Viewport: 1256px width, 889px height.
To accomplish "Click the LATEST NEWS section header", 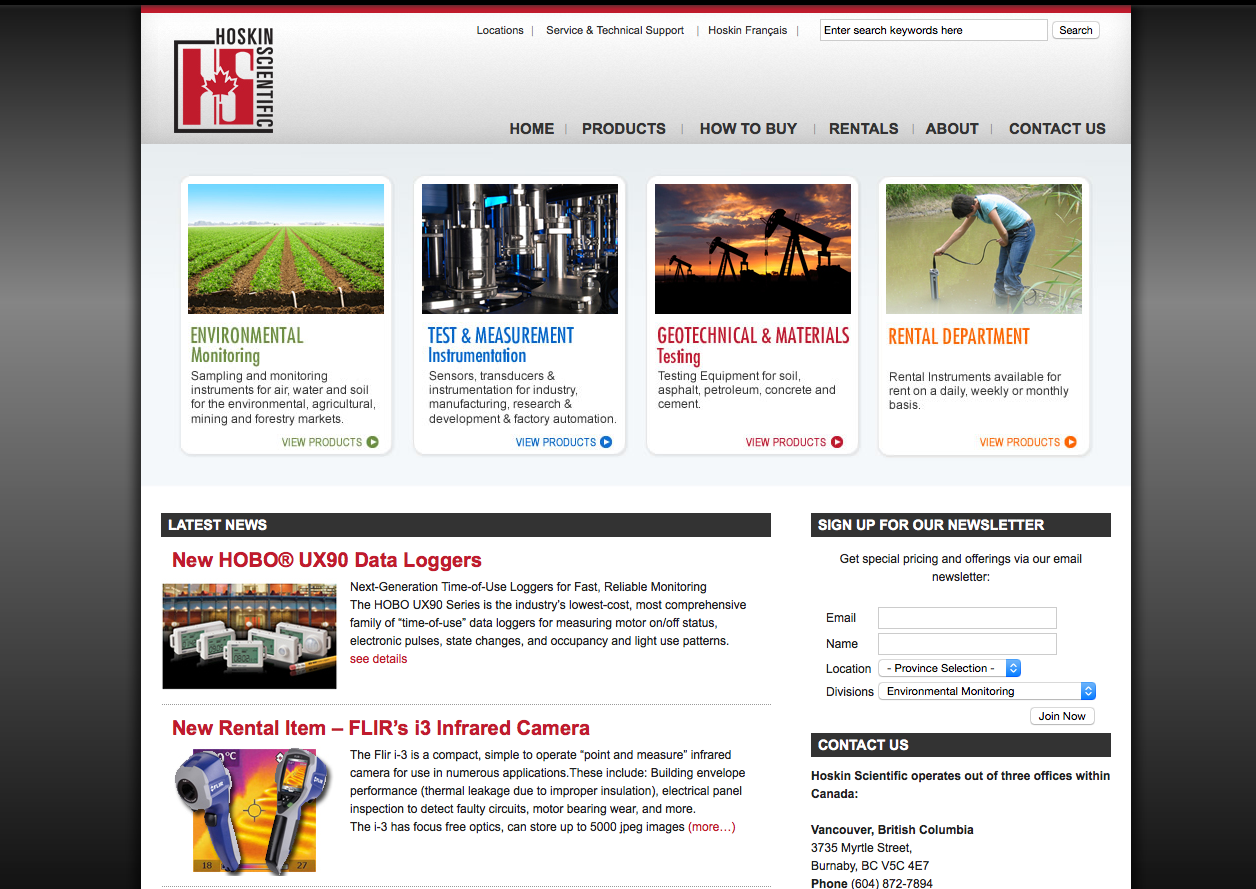I will pos(466,525).
